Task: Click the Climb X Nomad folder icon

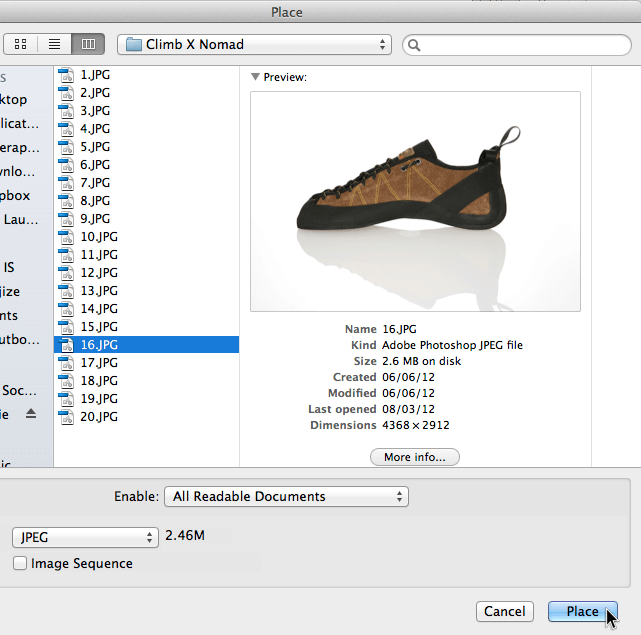Action: (134, 44)
